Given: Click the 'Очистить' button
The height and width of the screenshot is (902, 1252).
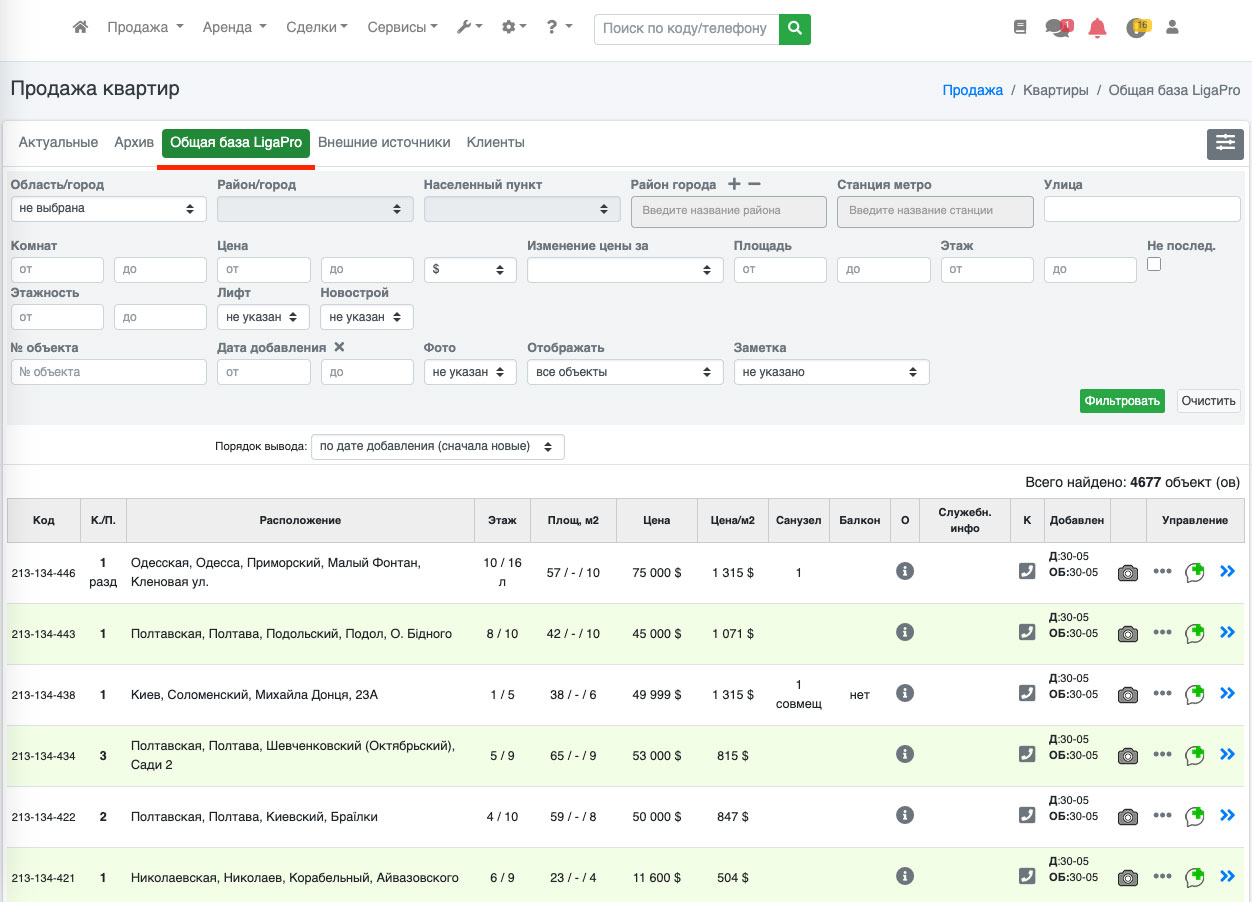Looking at the screenshot, I should [x=1208, y=401].
